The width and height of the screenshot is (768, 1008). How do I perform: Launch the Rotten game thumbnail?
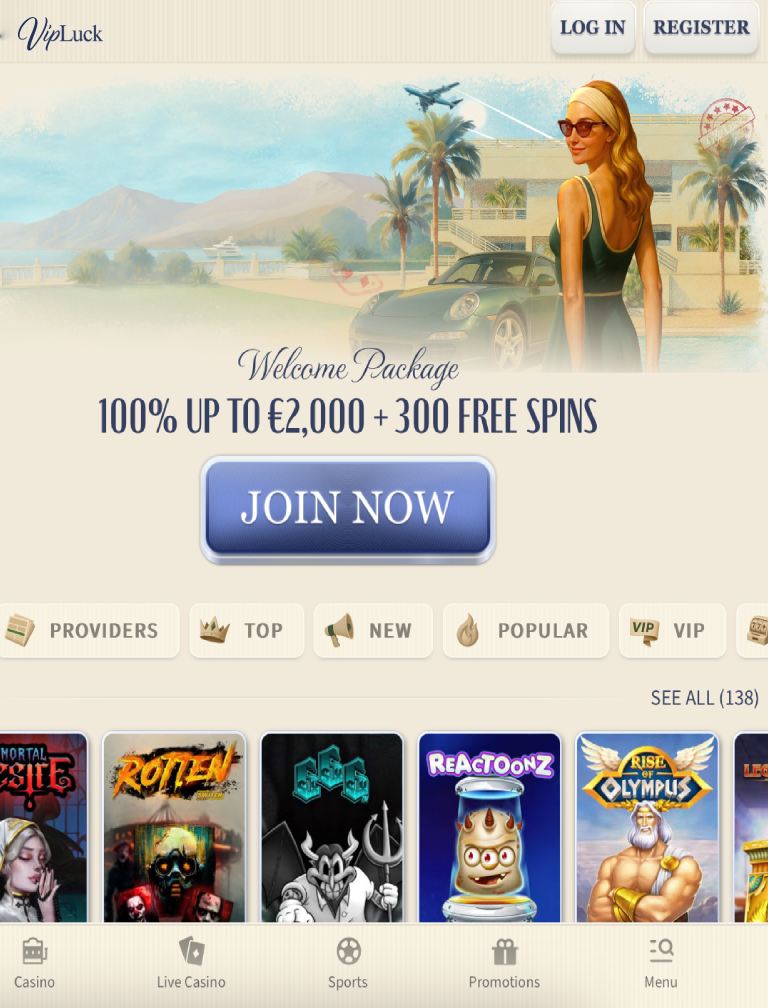pos(175,827)
